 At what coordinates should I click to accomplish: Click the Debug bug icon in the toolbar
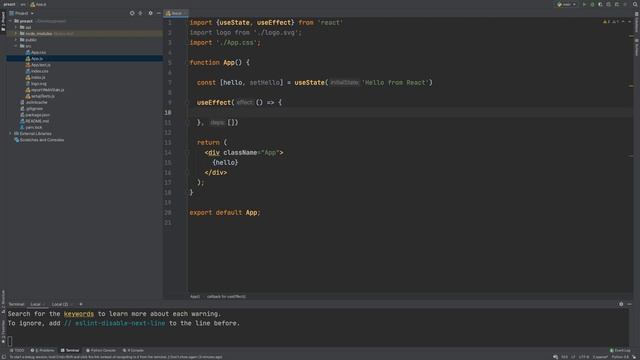coord(592,4)
